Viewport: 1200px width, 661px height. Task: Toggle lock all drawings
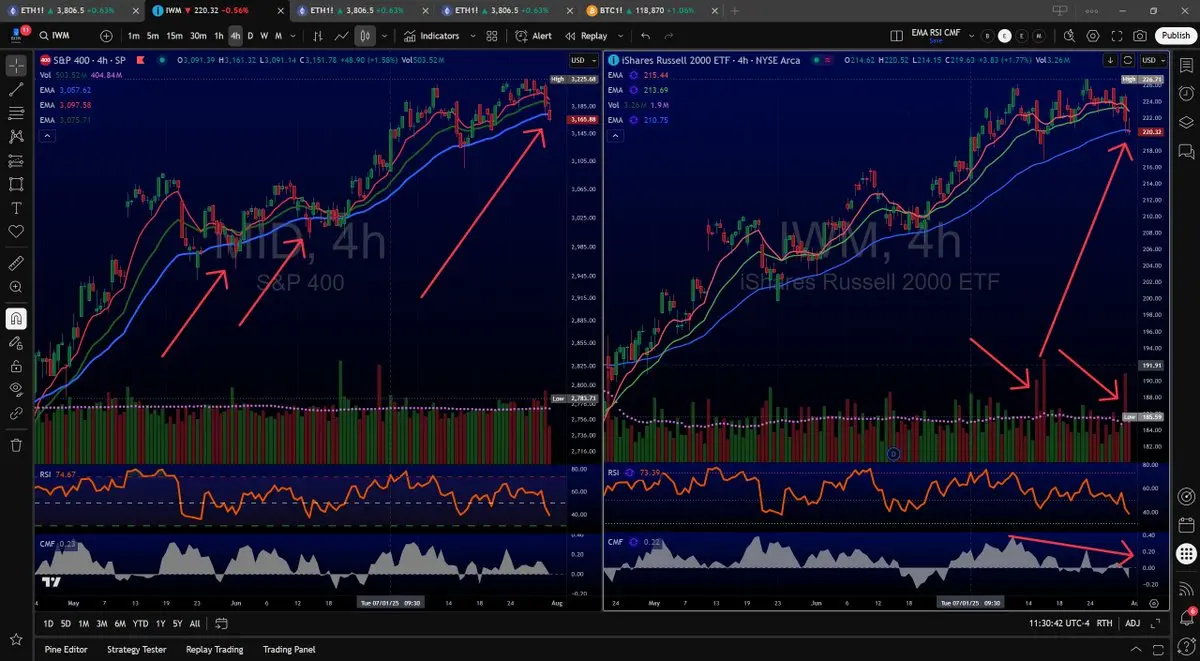(16, 366)
